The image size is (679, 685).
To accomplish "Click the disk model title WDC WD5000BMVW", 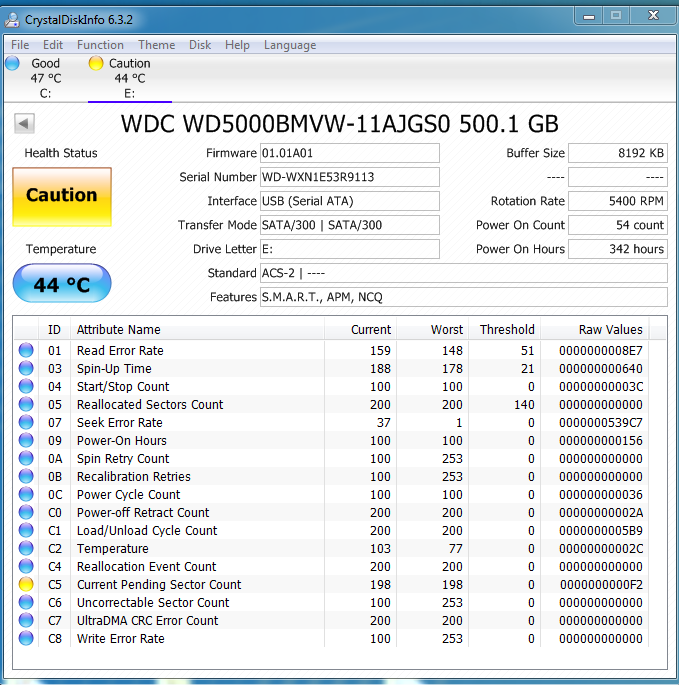I will 340,124.
